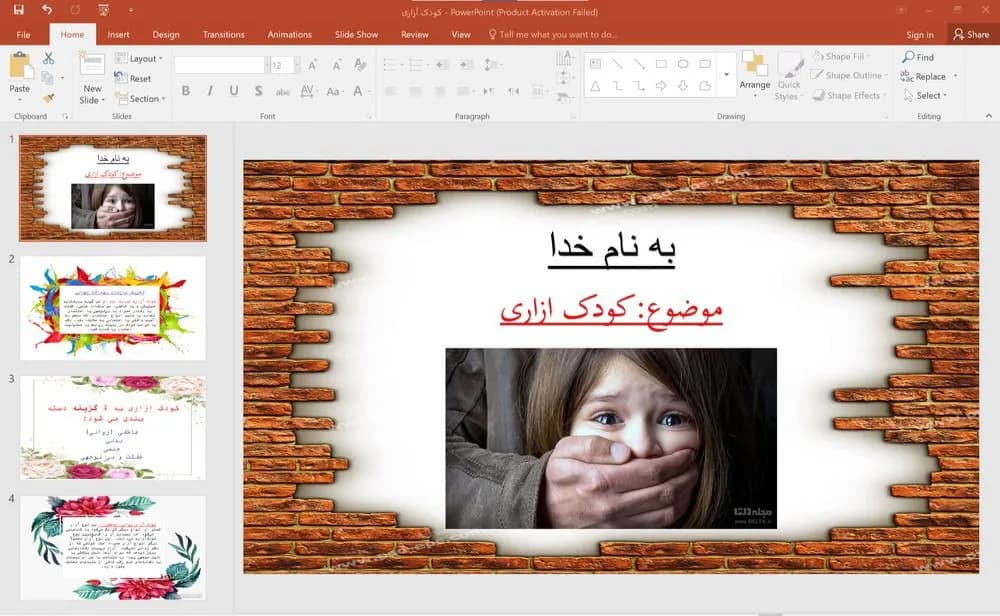Open Character Spacing AV dropdown
This screenshot has height=616, width=1000.
(307, 92)
